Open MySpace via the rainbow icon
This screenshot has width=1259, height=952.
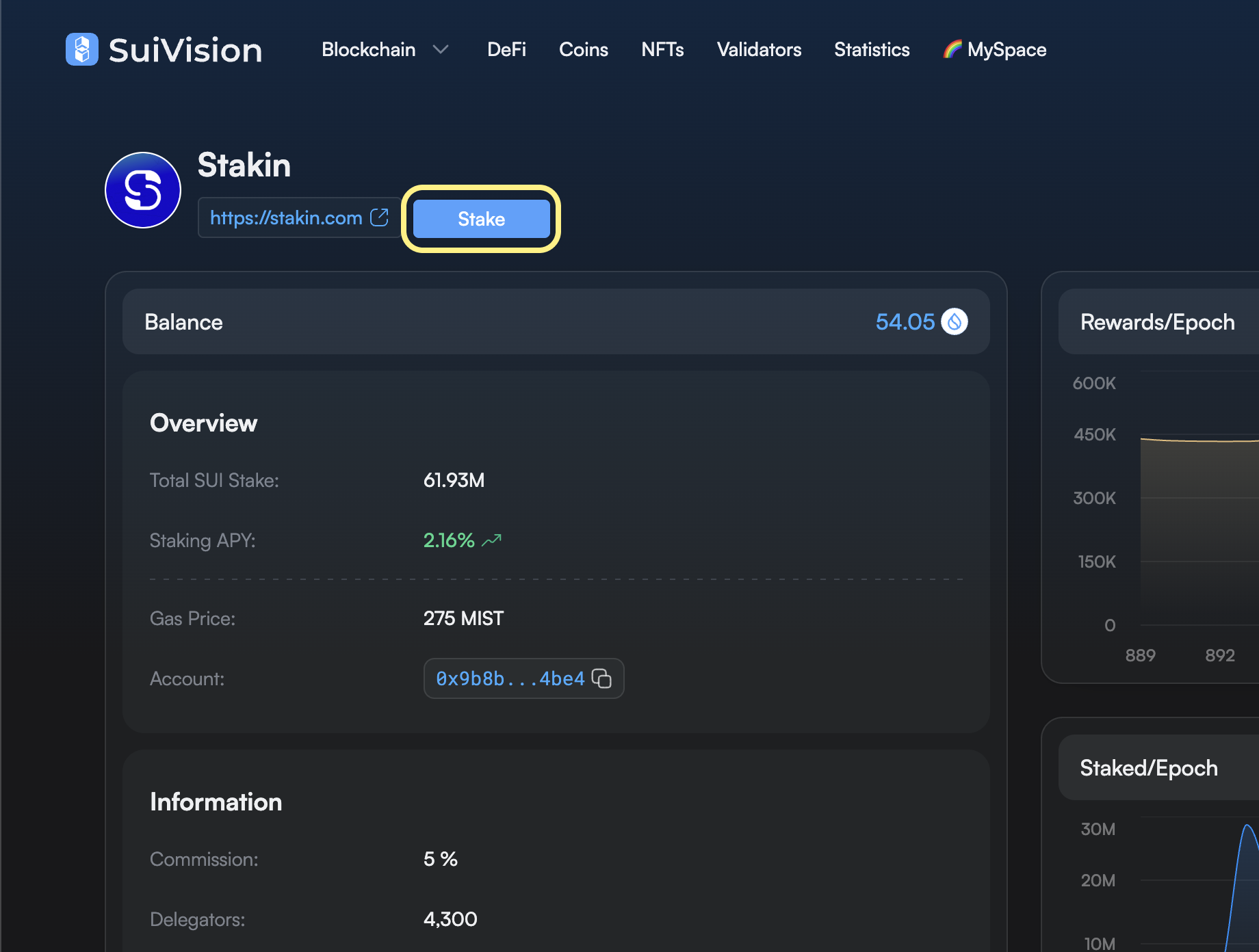coord(954,49)
